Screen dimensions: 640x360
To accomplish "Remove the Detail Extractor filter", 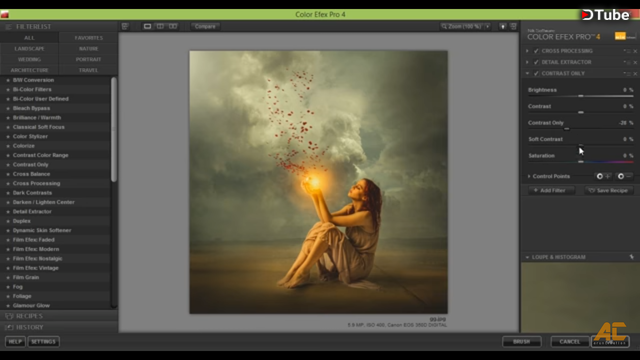I will pyautogui.click(x=635, y=62).
